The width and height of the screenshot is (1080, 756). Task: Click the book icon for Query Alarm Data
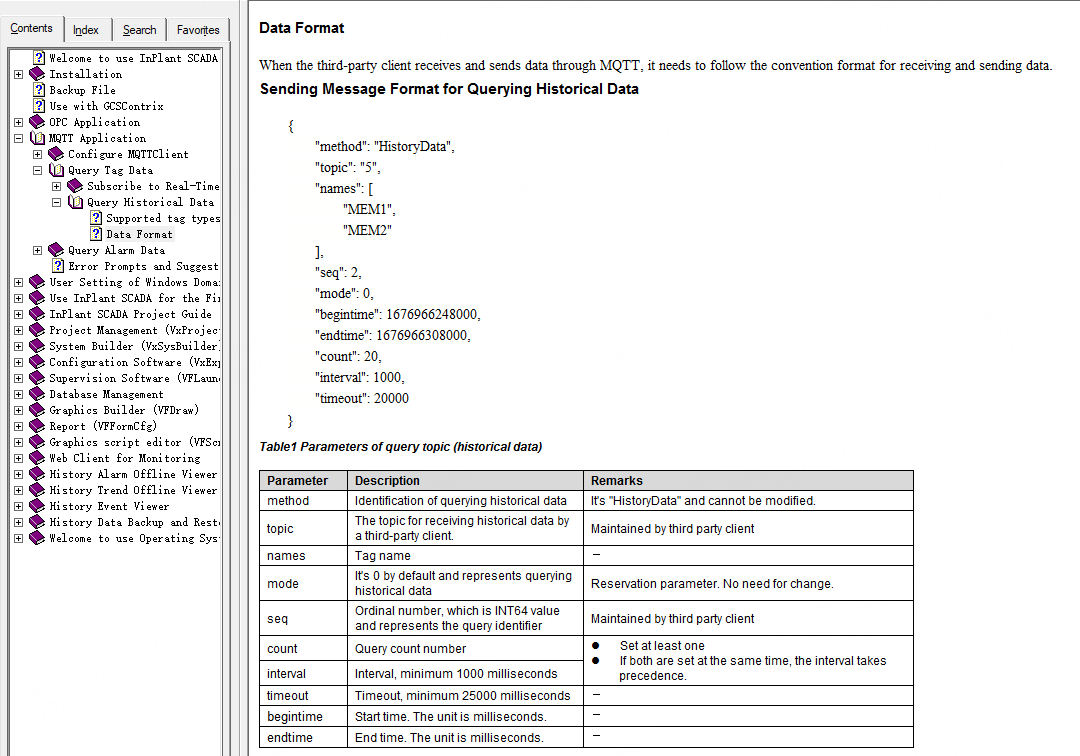(x=56, y=250)
